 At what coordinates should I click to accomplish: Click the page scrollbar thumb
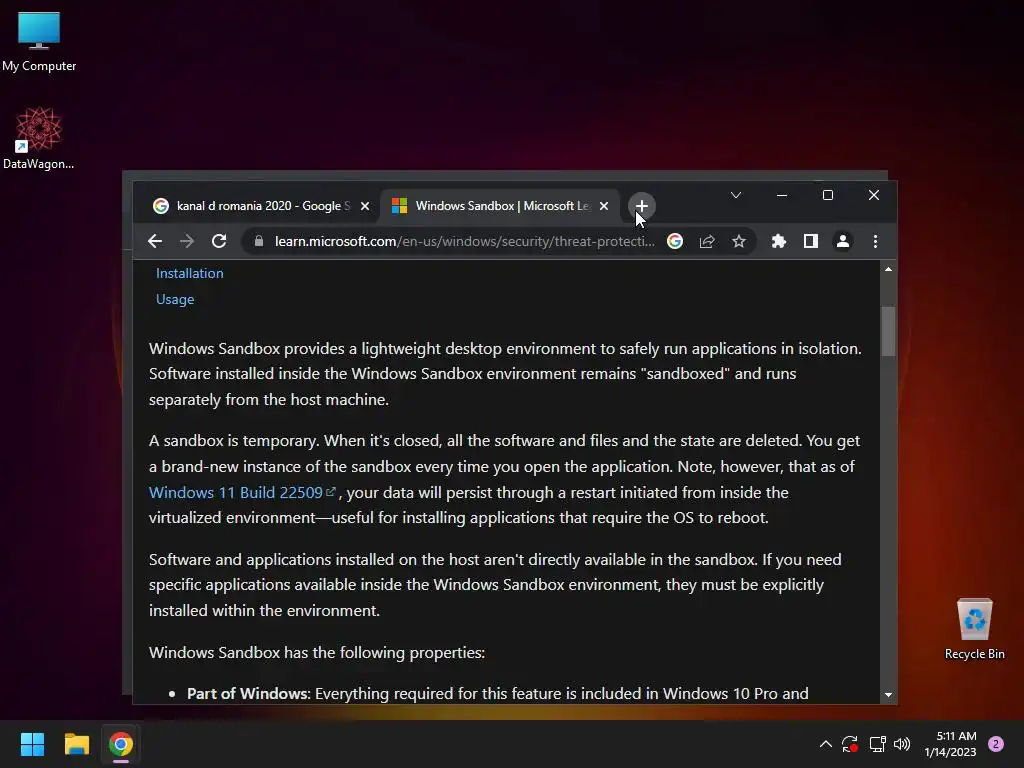[x=888, y=331]
